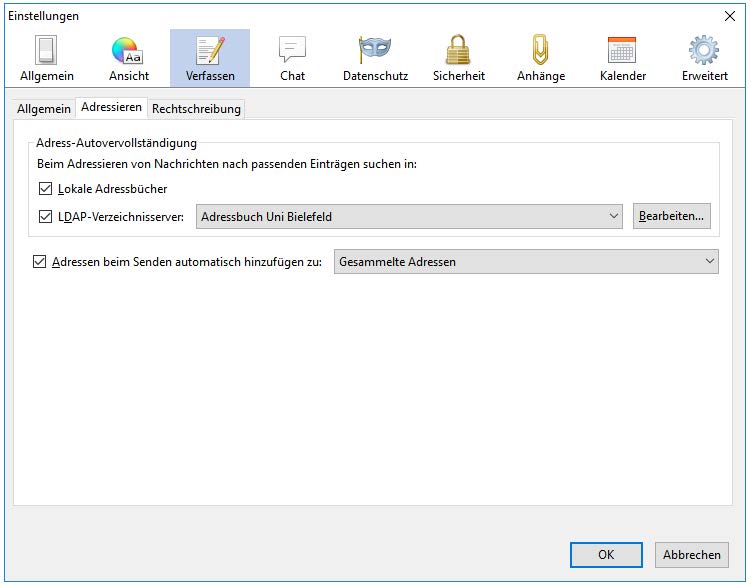This screenshot has width=751, height=586.
Task: Go to the Datenschutz mask icon
Action: (375, 50)
